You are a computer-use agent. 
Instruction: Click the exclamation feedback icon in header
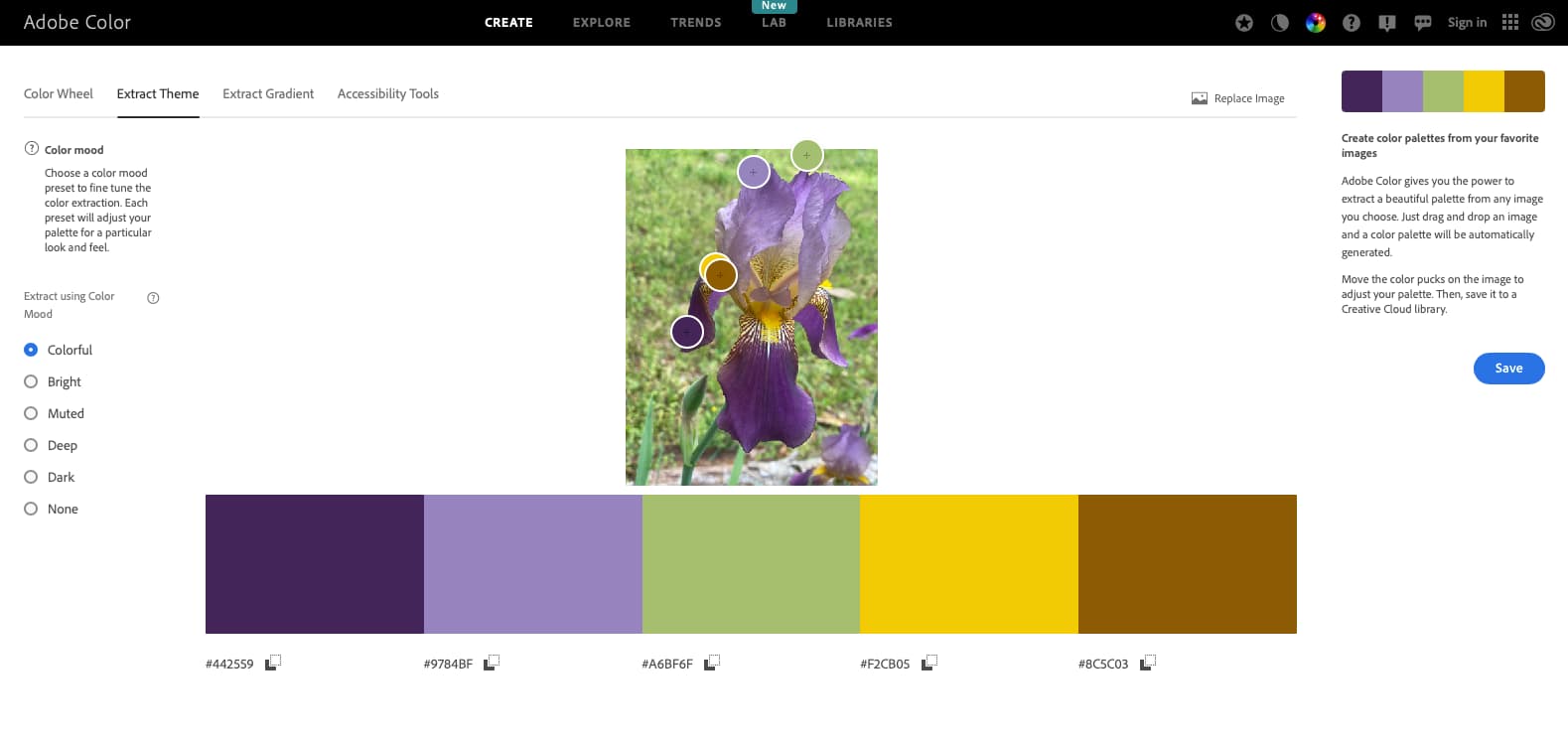1387,23
